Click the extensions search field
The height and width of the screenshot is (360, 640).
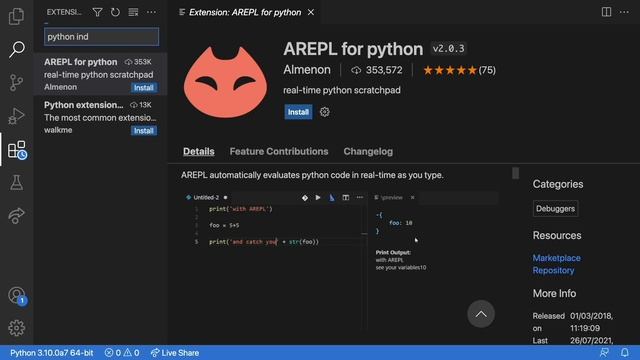pos(101,37)
